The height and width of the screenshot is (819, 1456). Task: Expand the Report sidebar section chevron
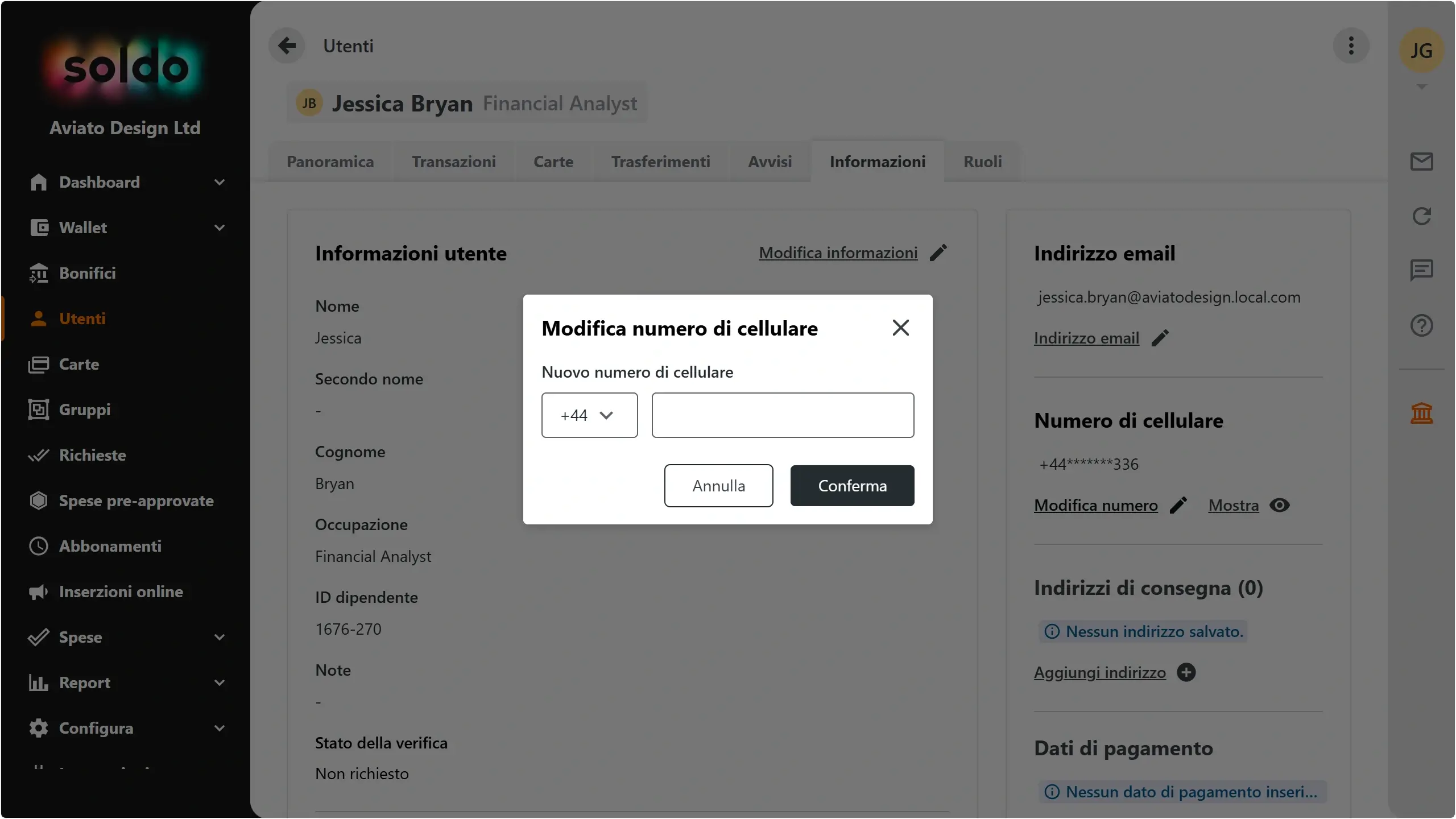[x=220, y=682]
